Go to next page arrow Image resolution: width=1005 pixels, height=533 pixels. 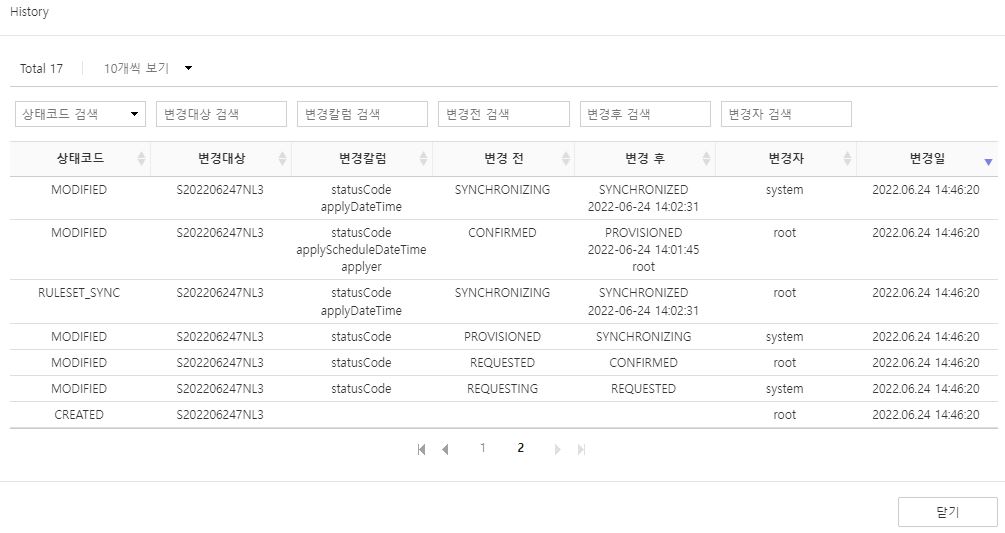click(x=557, y=450)
